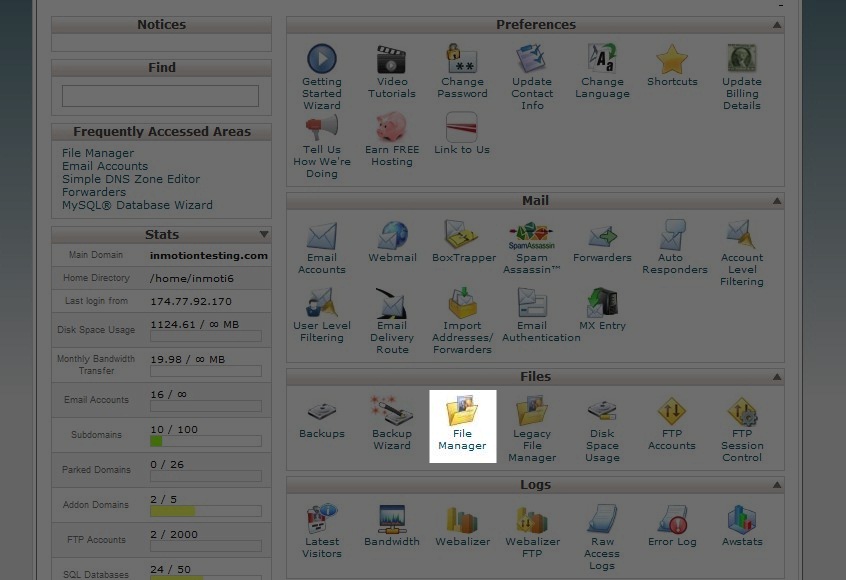Collapse the Logs section
The image size is (846, 580).
(777, 485)
